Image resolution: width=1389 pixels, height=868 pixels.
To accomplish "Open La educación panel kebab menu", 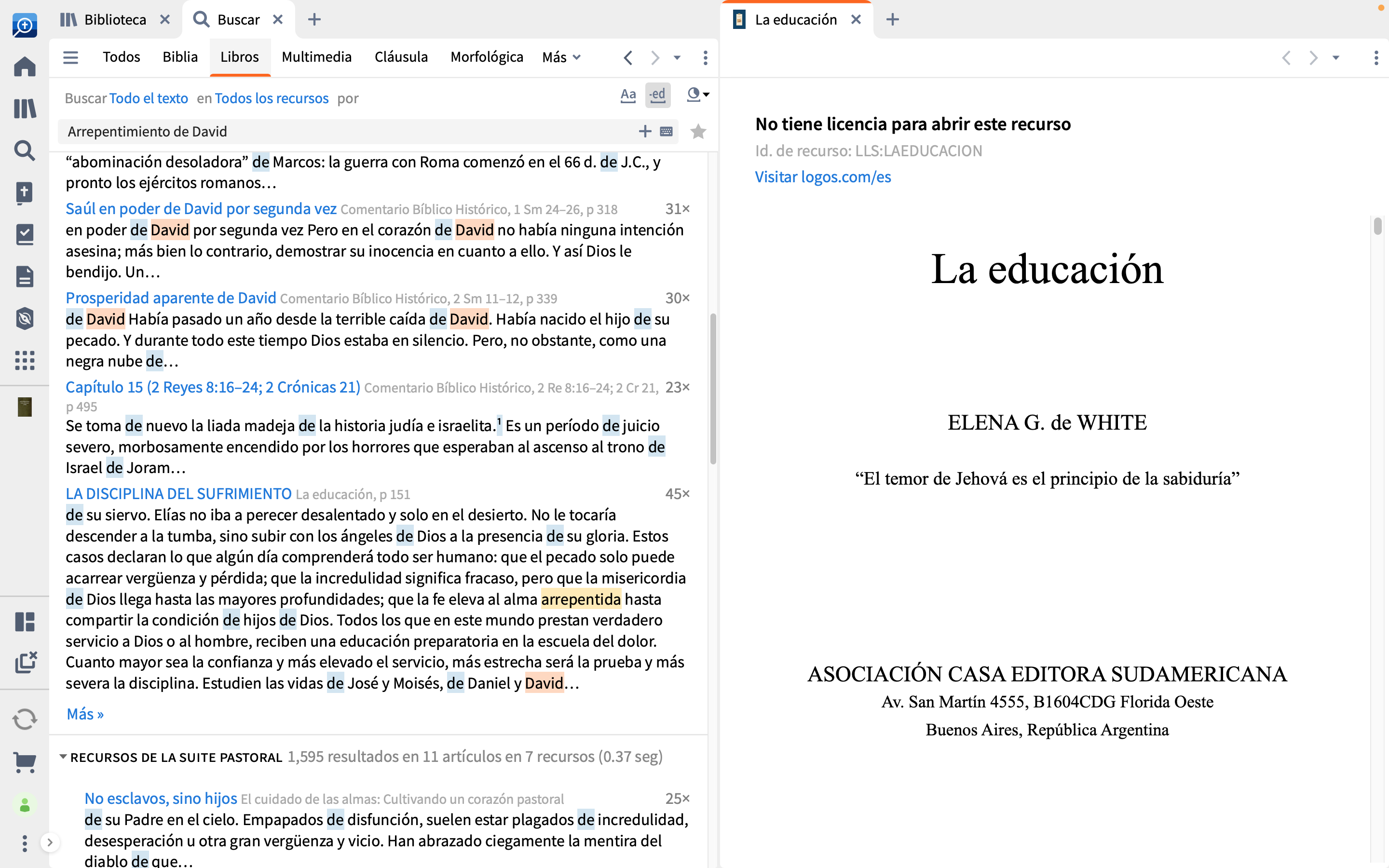I will 1376,57.
